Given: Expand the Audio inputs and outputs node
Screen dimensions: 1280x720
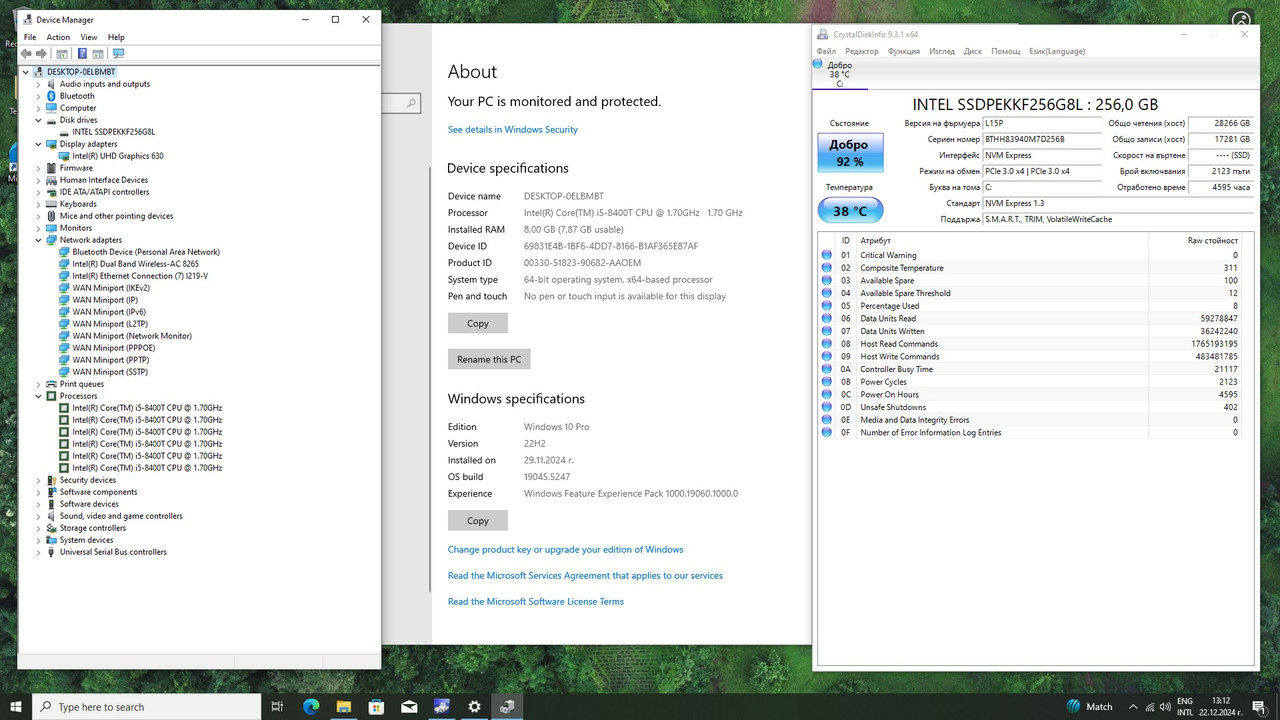Looking at the screenshot, I should pyautogui.click(x=39, y=84).
